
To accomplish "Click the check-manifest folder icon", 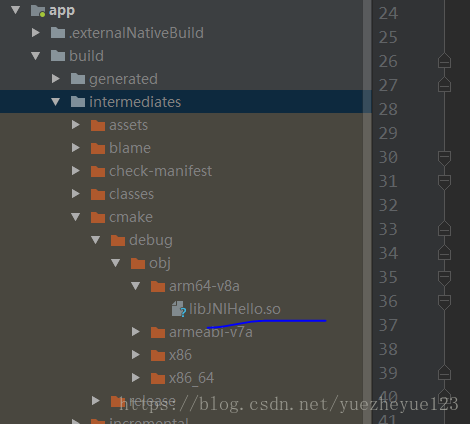I will tap(98, 171).
